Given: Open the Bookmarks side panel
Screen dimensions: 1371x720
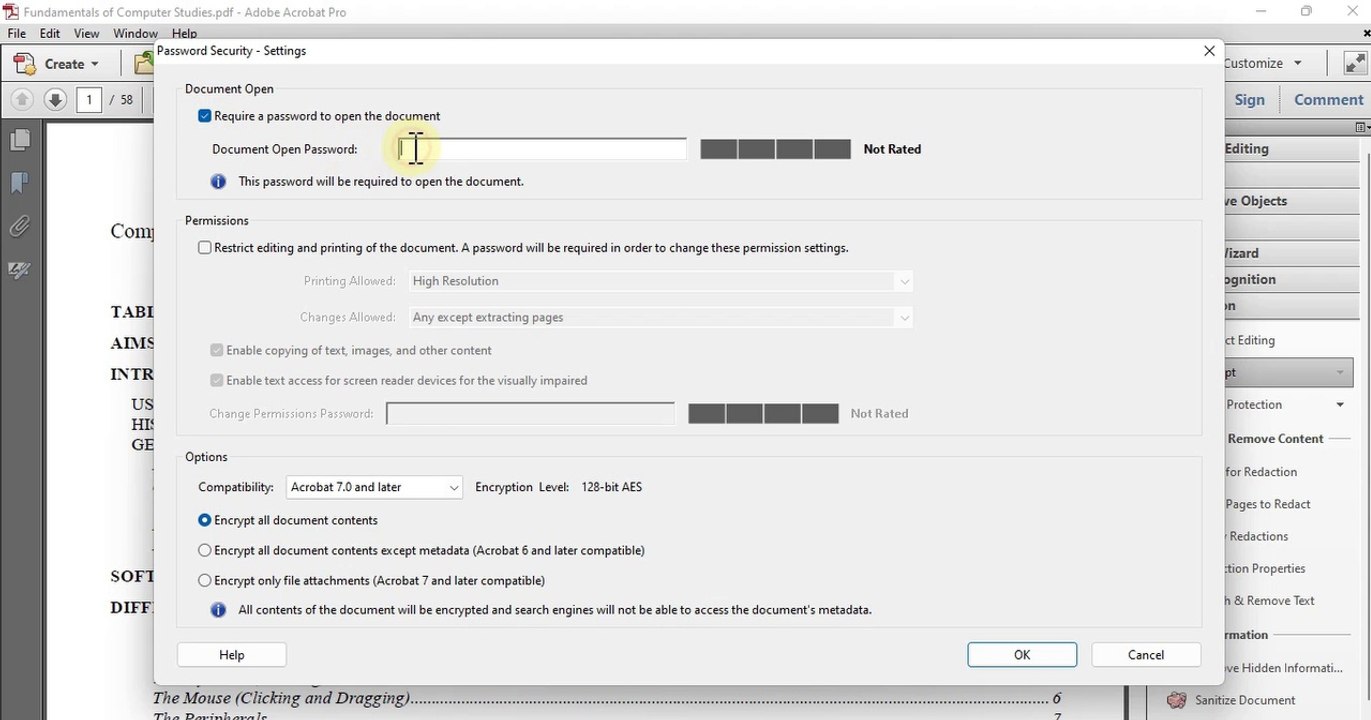Looking at the screenshot, I should coord(19,183).
